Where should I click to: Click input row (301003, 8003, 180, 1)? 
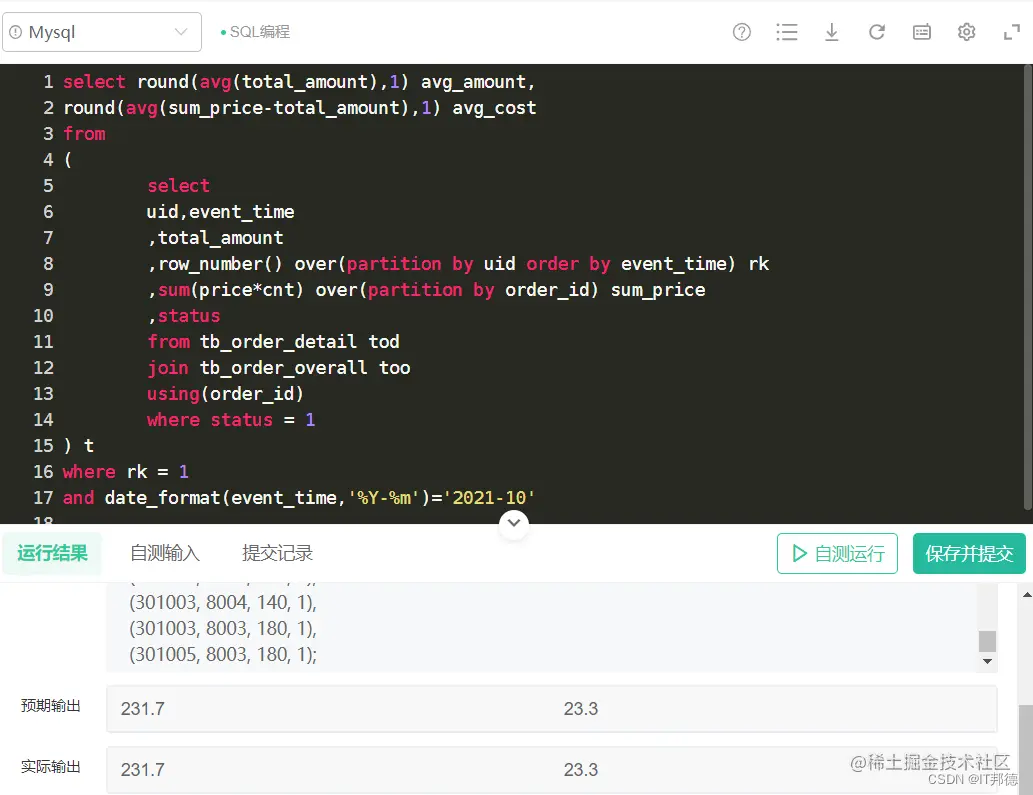223,628
